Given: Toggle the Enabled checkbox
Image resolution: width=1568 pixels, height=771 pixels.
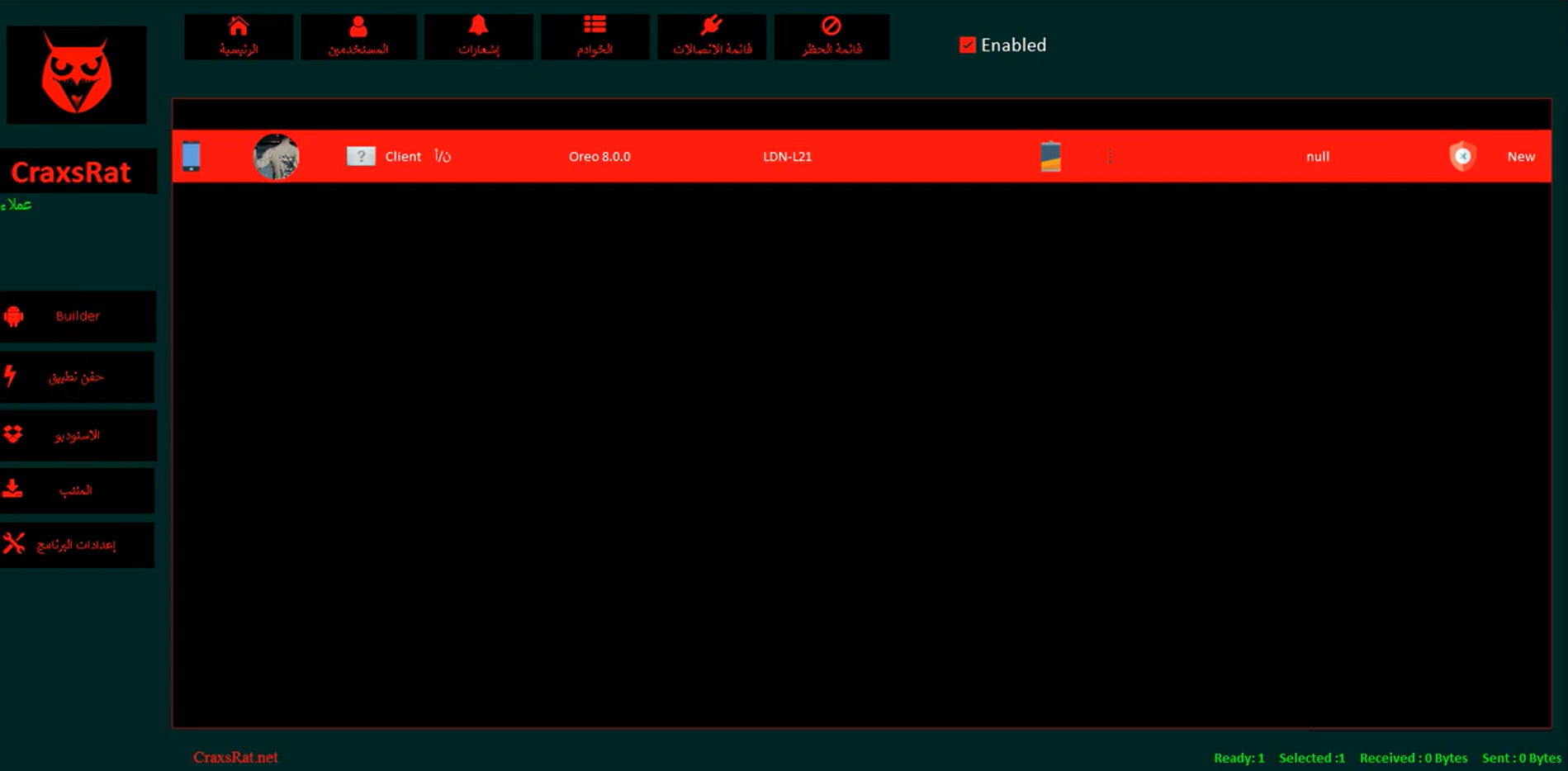Looking at the screenshot, I should (x=968, y=45).
